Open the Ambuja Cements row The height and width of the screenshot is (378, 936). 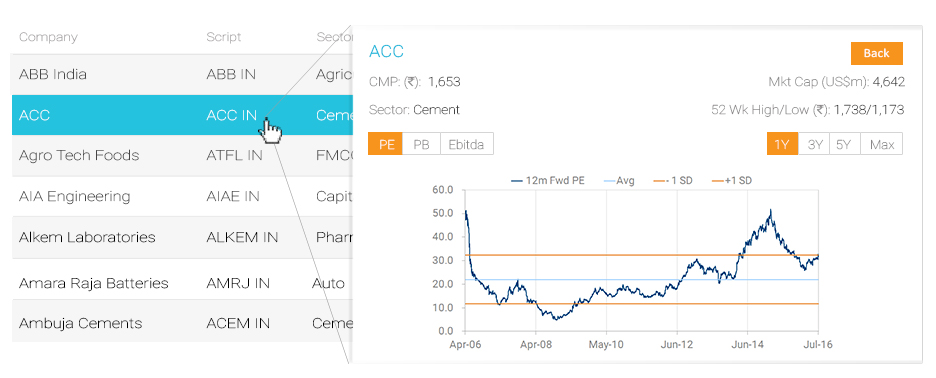click(182, 323)
